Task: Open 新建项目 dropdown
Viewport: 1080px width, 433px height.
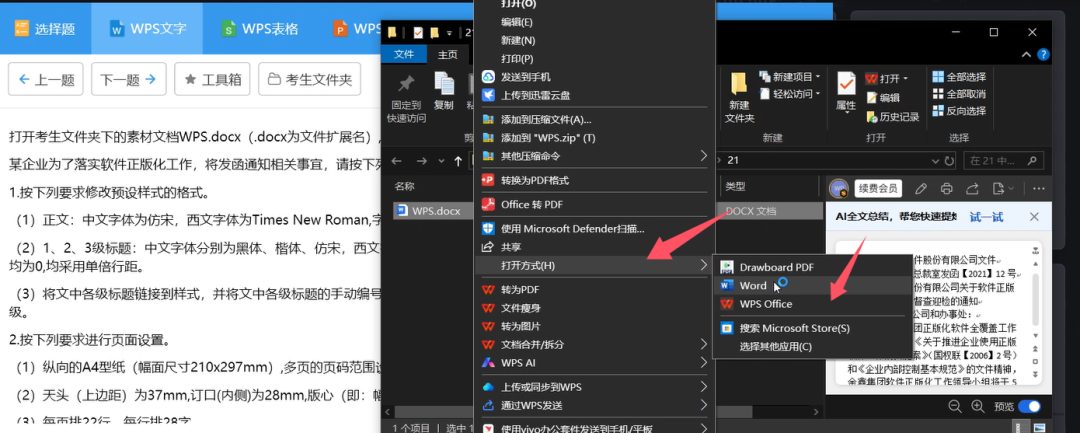Action: (x=789, y=76)
